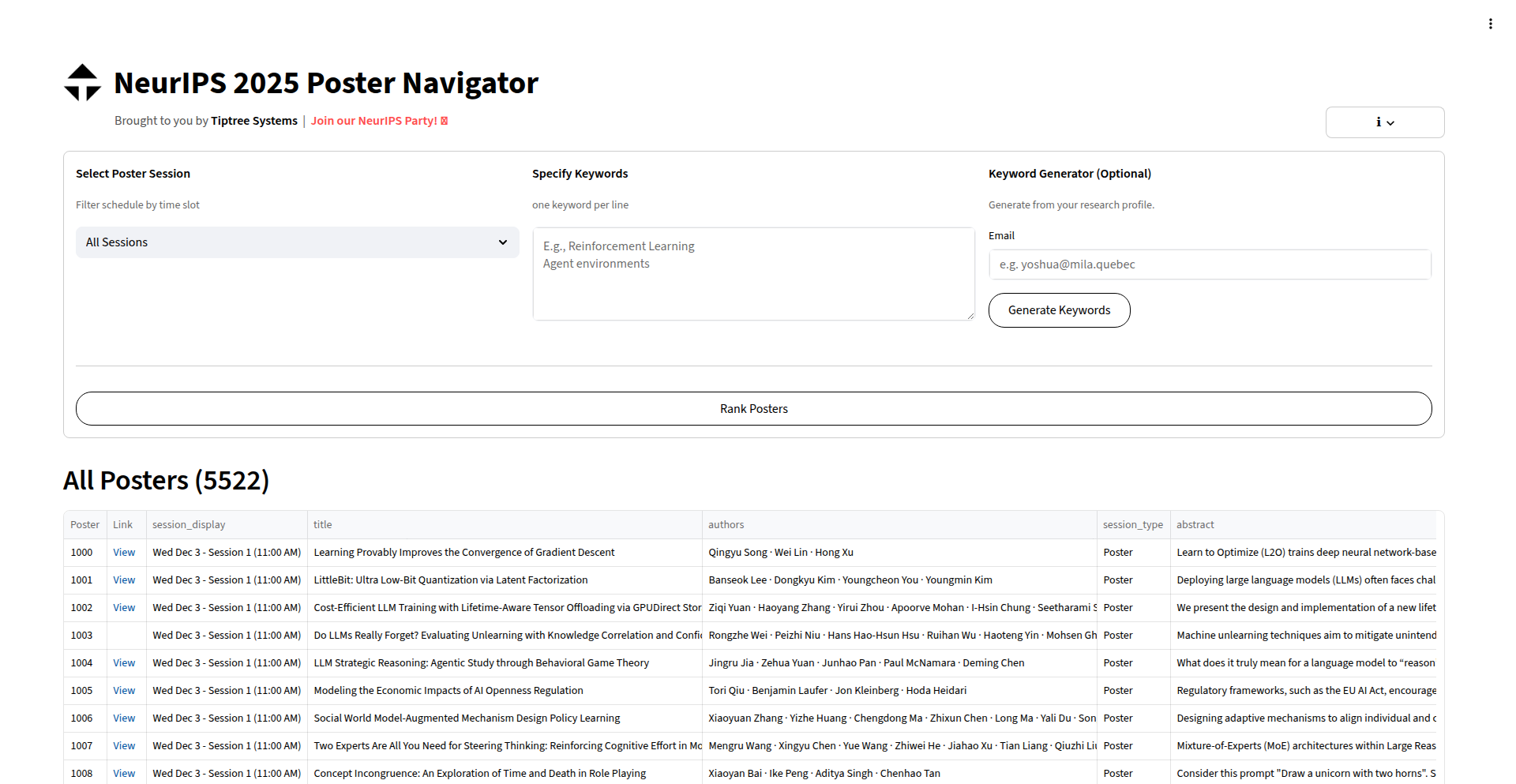Viewport: 1516px width, 784px height.
Task: Click View for the LittleBit quantization poster
Action: click(124, 580)
